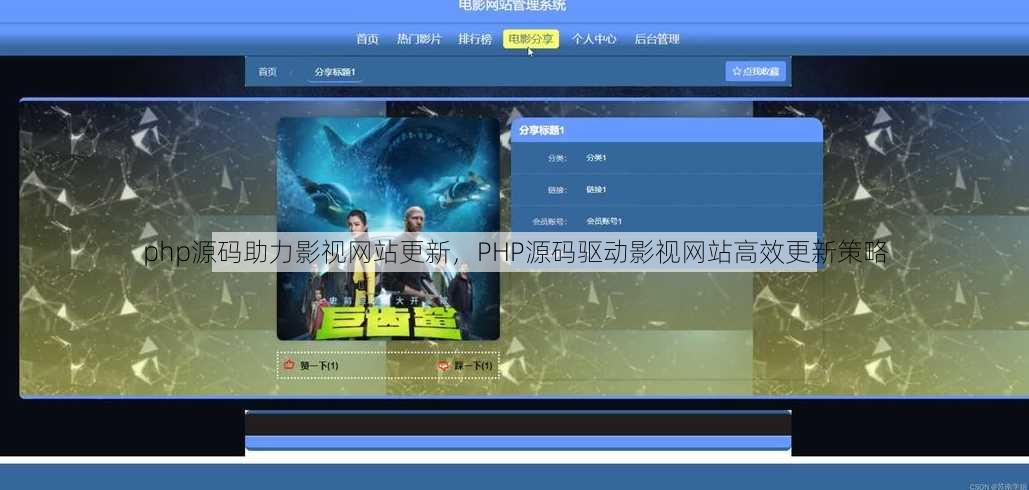1029x490 pixels.
Task: Click the 电影网站管理系统 site title
Action: tap(513, 6)
